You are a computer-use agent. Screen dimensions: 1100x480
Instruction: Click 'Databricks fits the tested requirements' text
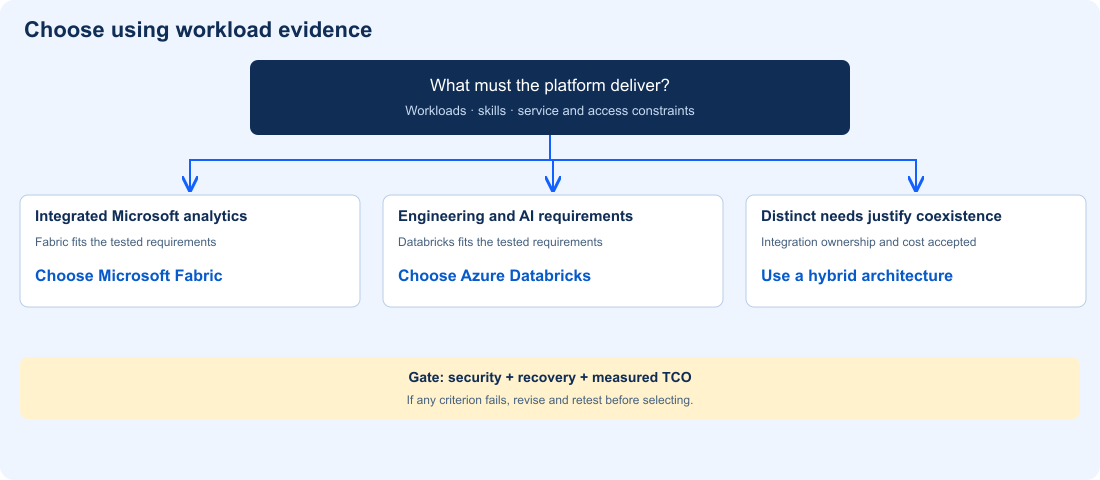pyautogui.click(x=500, y=242)
